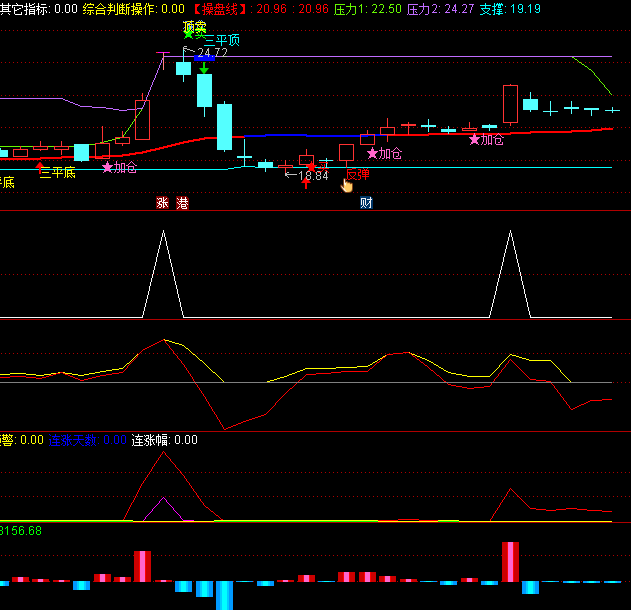Click the longest cyan volume bar
The height and width of the screenshot is (610, 631).
225,595
